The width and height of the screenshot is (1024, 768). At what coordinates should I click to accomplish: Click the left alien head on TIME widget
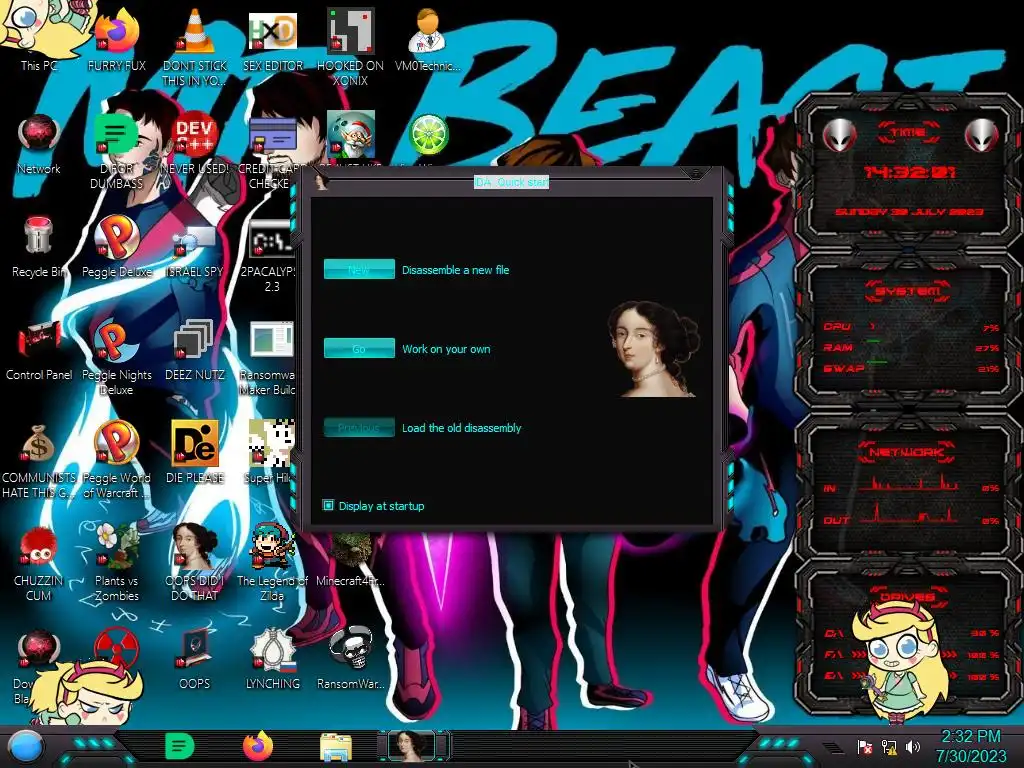click(839, 136)
